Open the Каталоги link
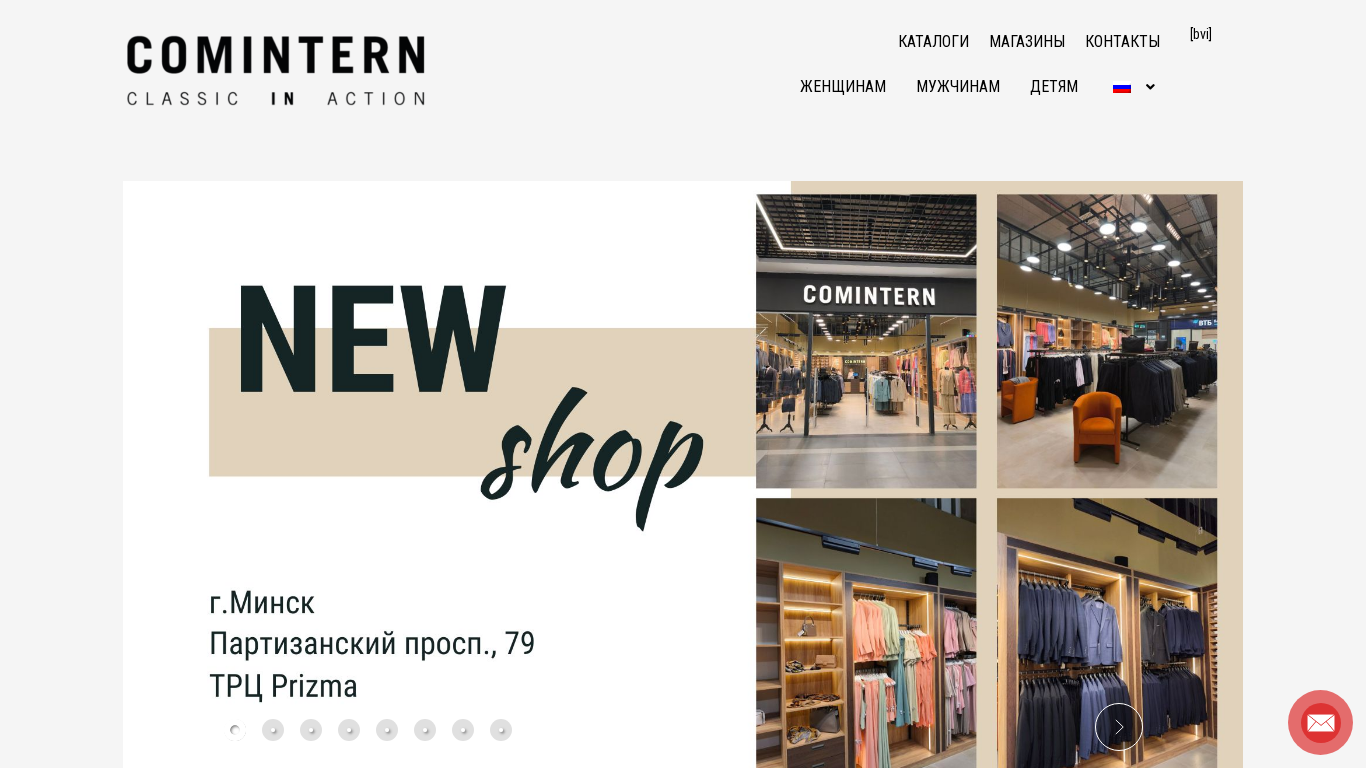The image size is (1366, 768). [x=934, y=42]
